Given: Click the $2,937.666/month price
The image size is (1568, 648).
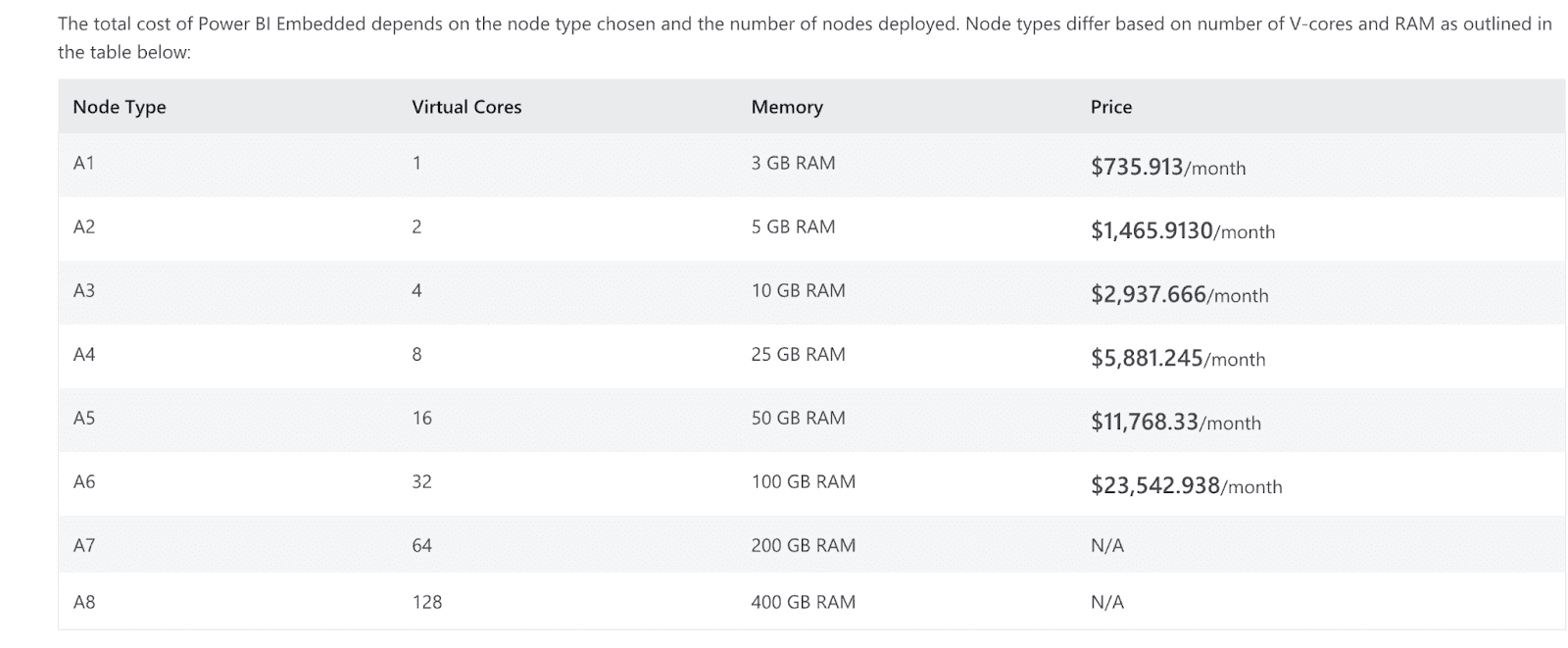Looking at the screenshot, I should tap(1179, 294).
